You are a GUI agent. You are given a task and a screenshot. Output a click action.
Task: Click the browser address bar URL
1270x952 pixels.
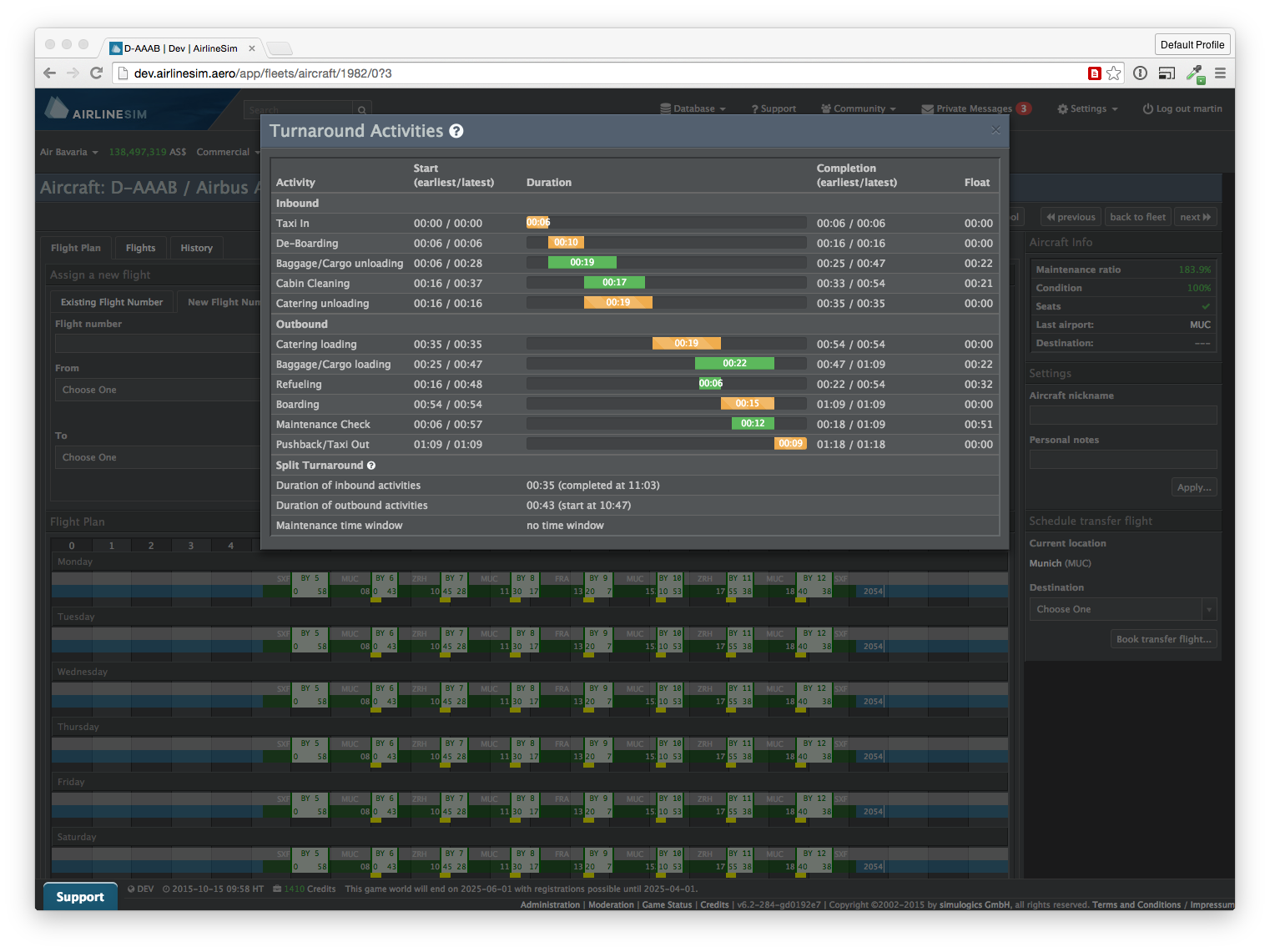point(263,73)
